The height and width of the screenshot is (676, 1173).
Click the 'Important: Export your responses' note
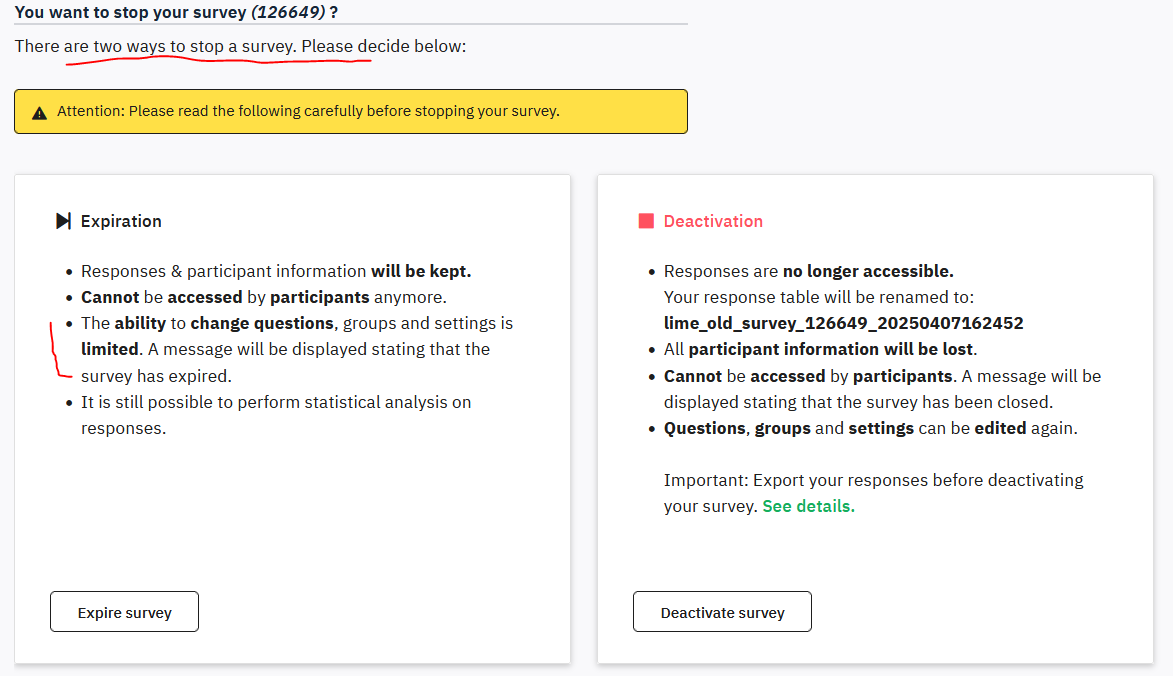873,480
